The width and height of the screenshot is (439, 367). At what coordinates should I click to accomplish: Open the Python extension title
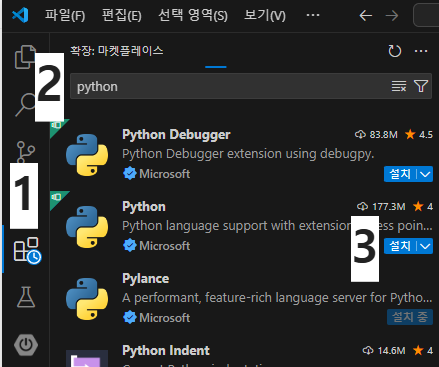[x=144, y=207]
